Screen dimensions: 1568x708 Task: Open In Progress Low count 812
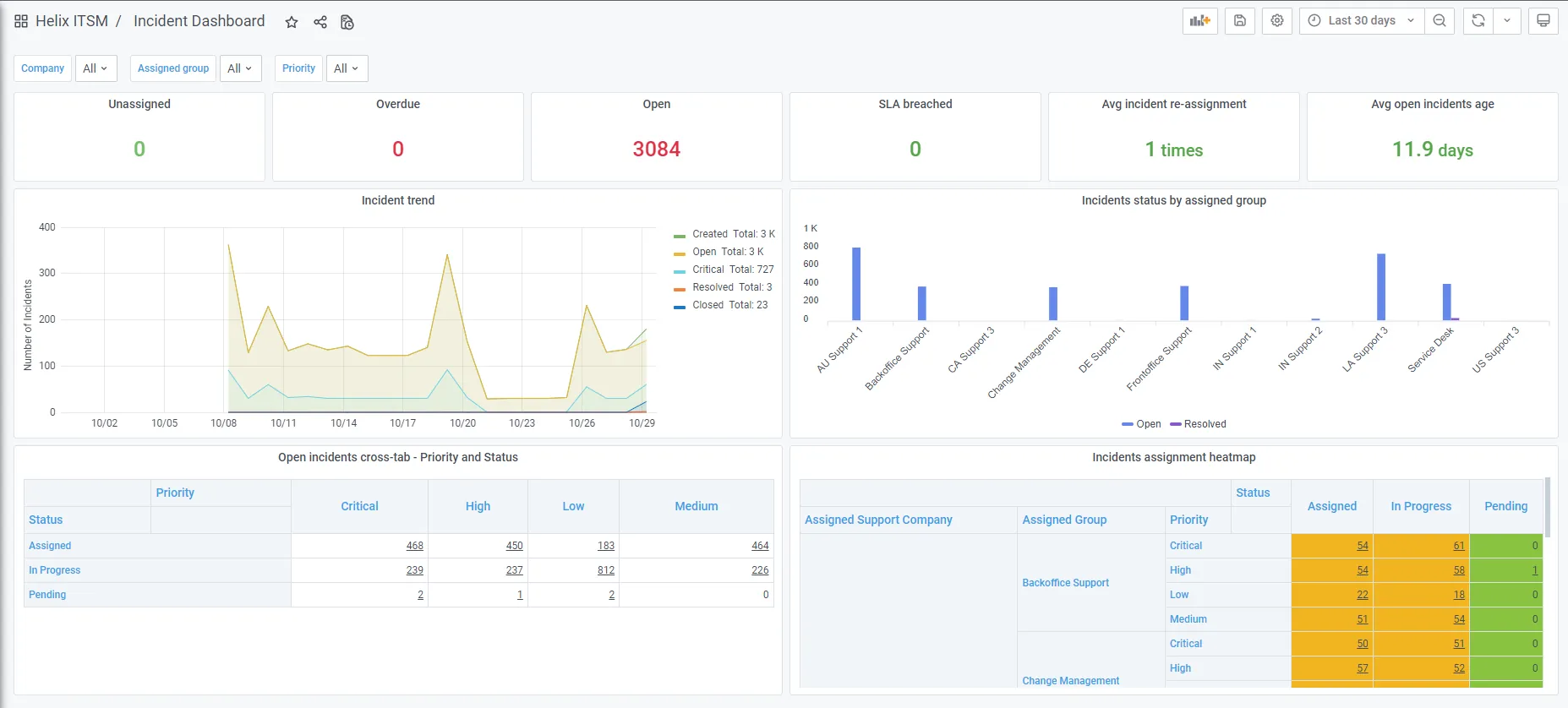tap(606, 570)
